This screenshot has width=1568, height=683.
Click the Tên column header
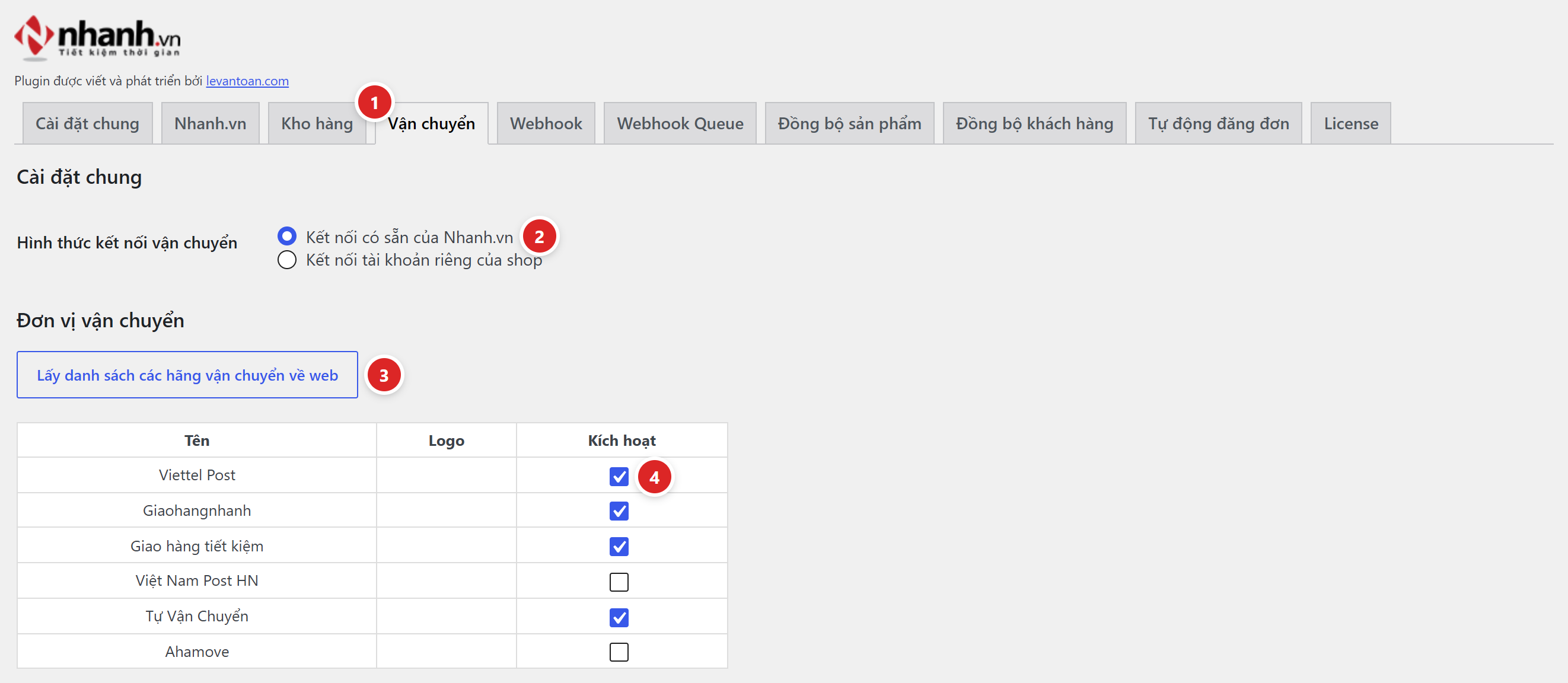point(197,440)
